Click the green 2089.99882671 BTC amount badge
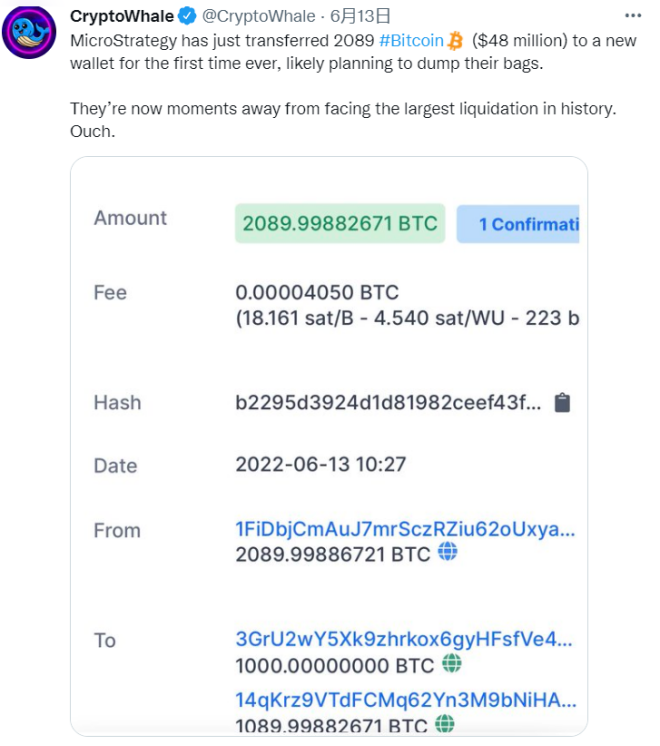The width and height of the screenshot is (660, 746). point(340,224)
